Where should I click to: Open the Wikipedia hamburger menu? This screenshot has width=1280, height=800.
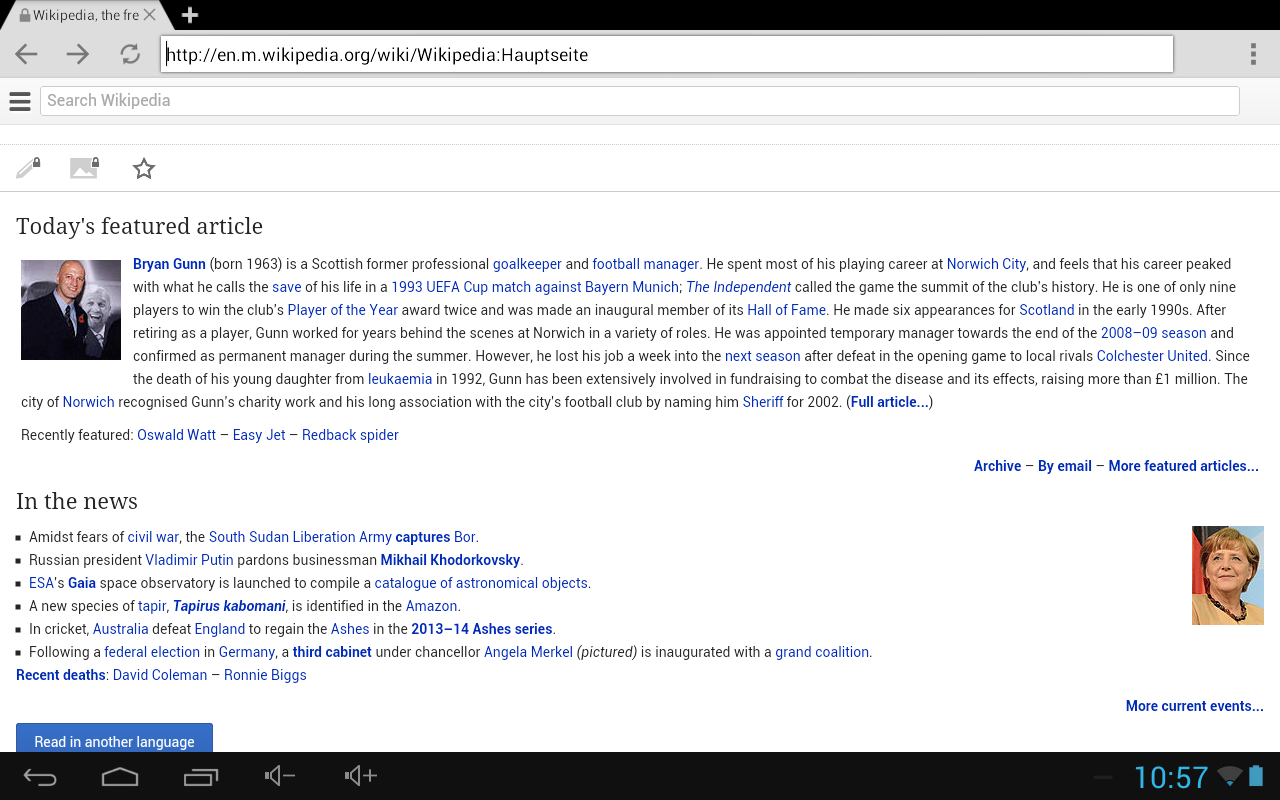(x=19, y=101)
